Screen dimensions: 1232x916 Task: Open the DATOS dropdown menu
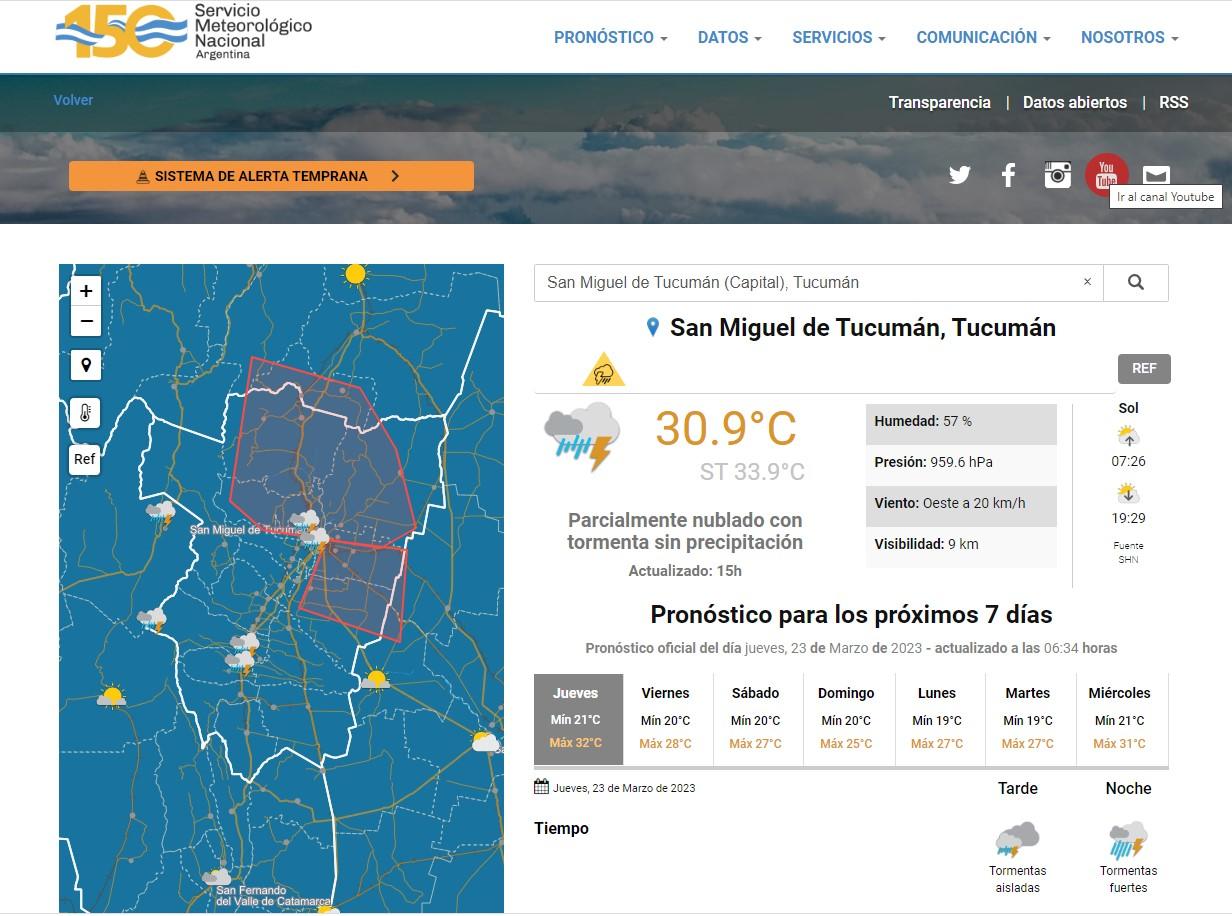pyautogui.click(x=729, y=37)
